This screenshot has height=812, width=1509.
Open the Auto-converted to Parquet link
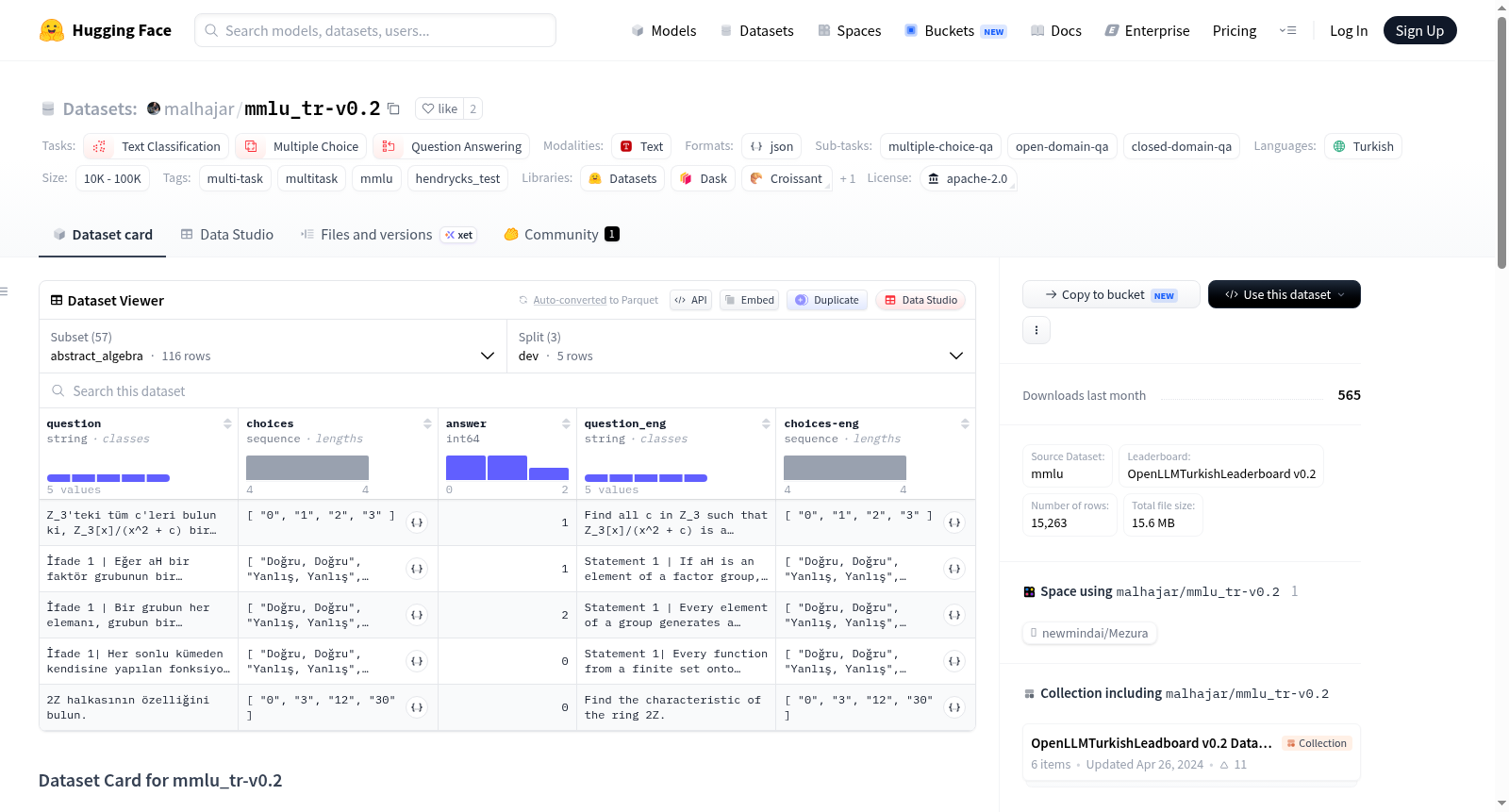(589, 300)
